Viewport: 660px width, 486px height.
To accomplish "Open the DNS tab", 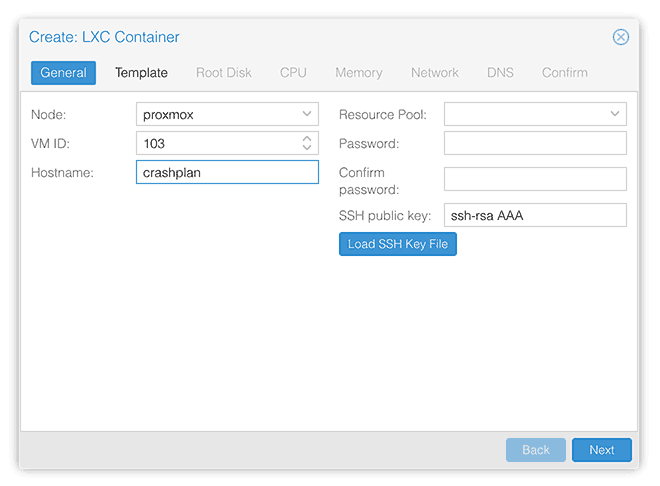I will click(500, 73).
